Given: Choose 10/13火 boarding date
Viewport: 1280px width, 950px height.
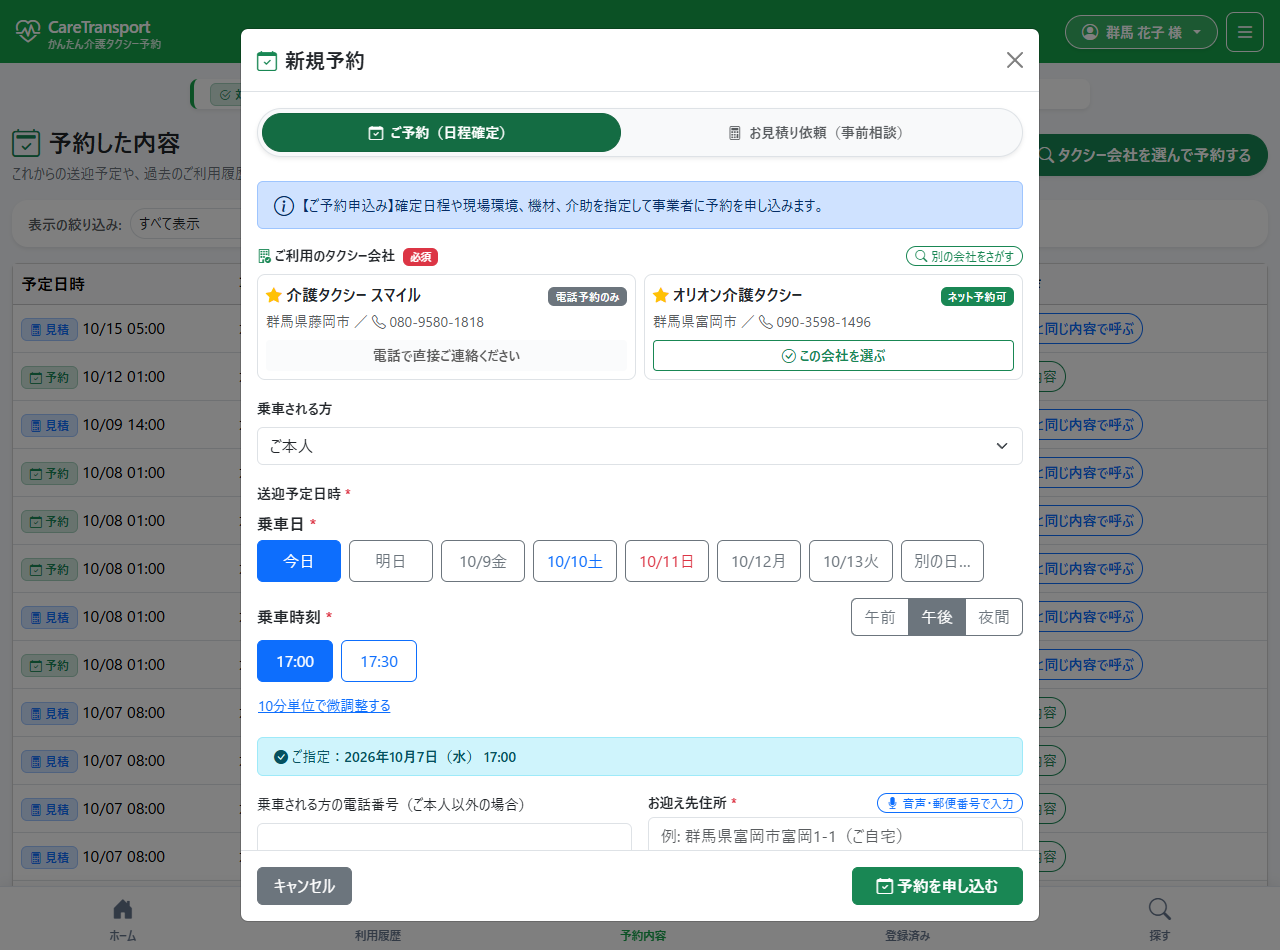Looking at the screenshot, I should point(851,561).
